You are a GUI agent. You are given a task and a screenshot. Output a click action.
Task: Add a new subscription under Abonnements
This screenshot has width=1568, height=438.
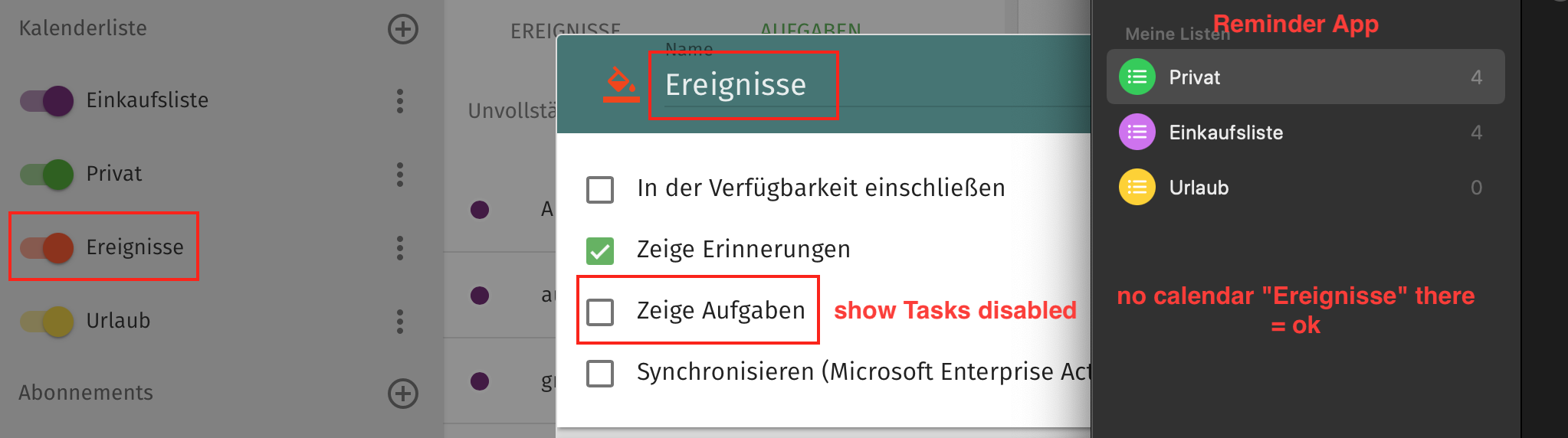point(403,393)
